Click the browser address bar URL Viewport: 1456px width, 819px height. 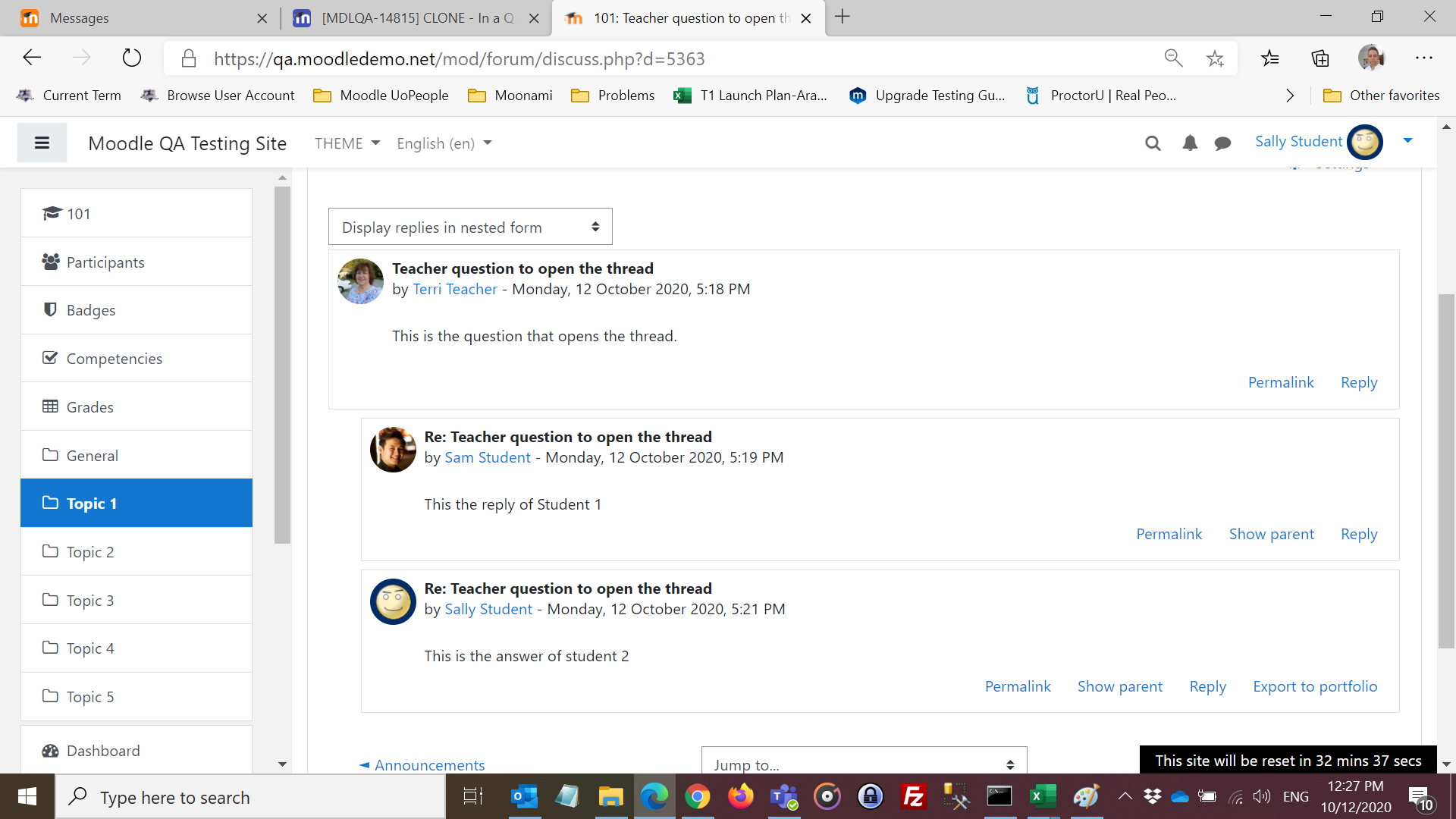coord(459,58)
